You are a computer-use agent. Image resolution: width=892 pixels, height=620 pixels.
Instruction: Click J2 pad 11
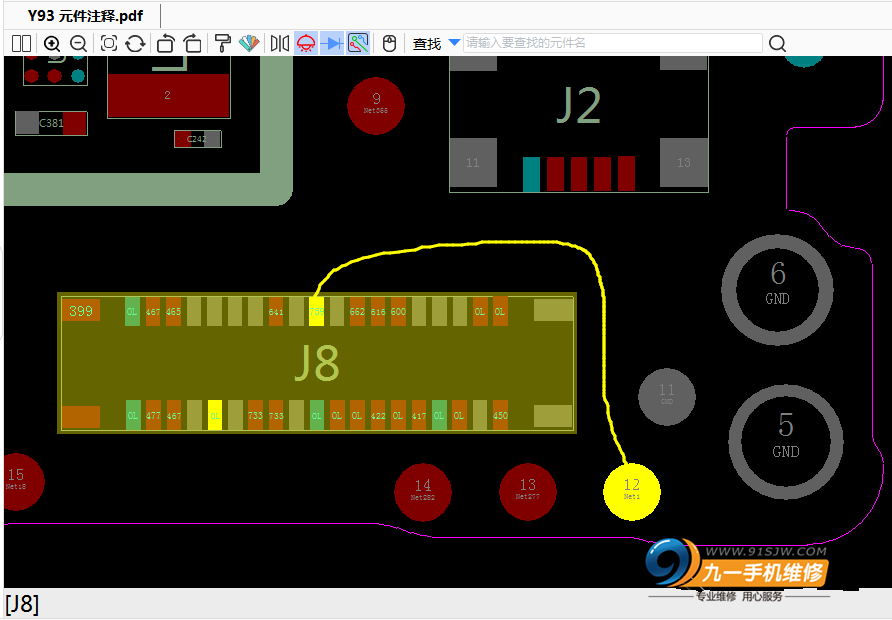(473, 163)
